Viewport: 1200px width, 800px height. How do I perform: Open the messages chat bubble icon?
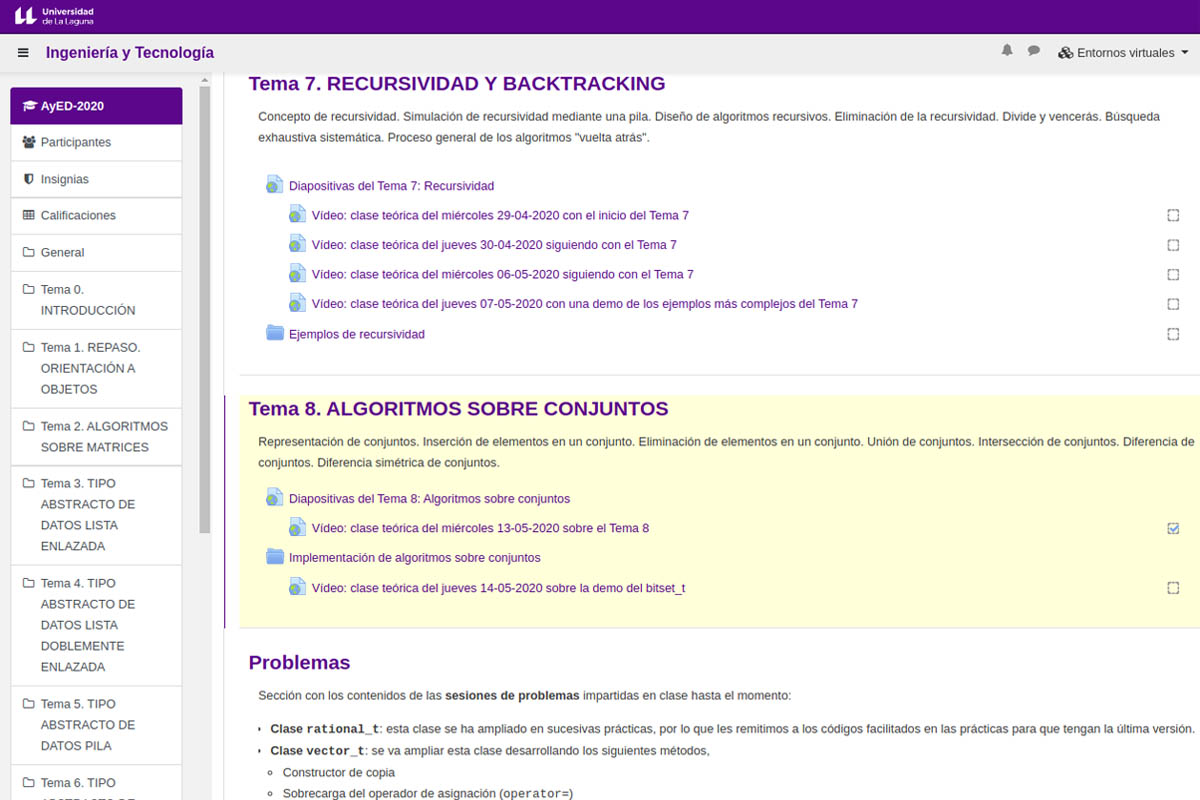coord(1034,51)
